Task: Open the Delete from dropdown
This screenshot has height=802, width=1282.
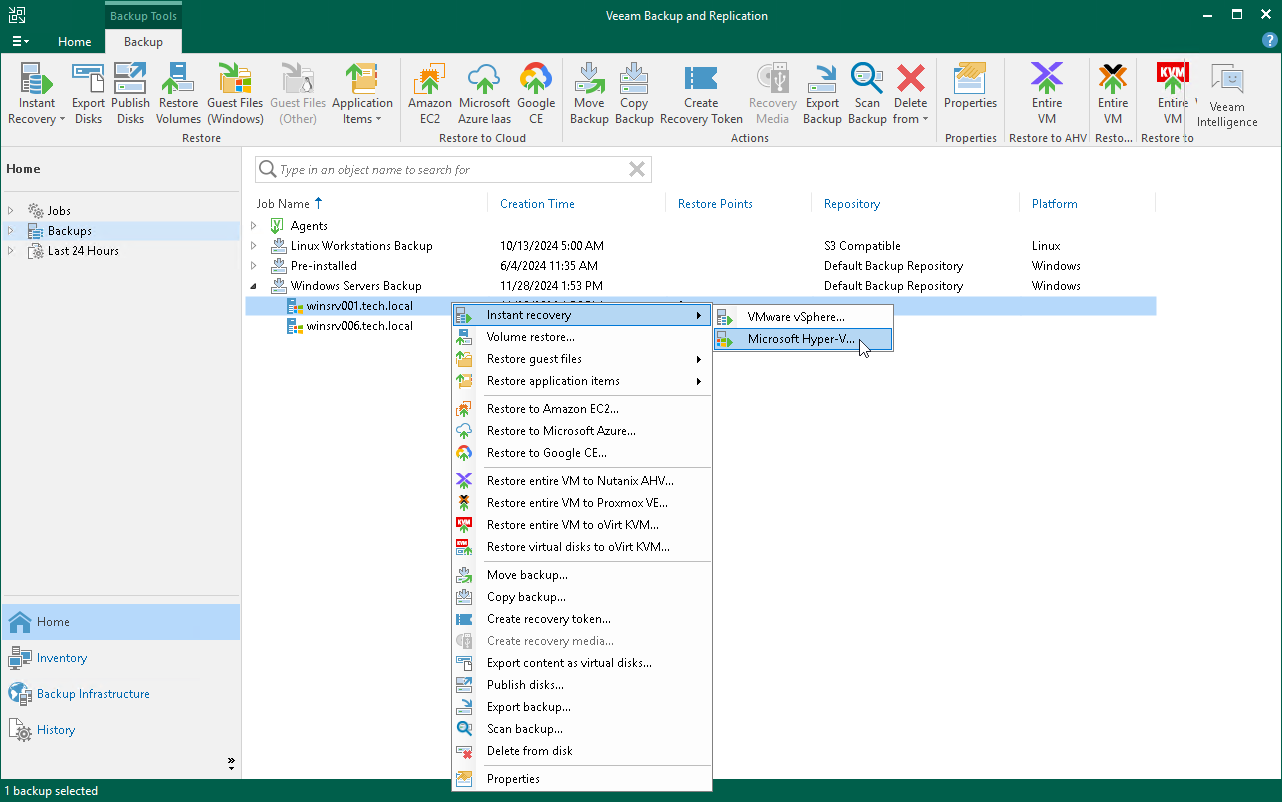Action: click(x=910, y=92)
